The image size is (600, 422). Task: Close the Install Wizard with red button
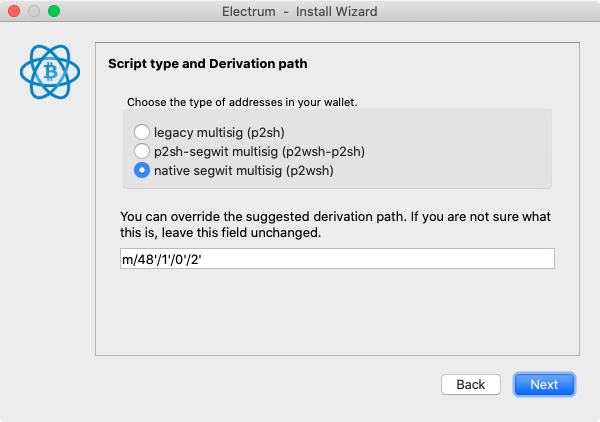point(14,11)
